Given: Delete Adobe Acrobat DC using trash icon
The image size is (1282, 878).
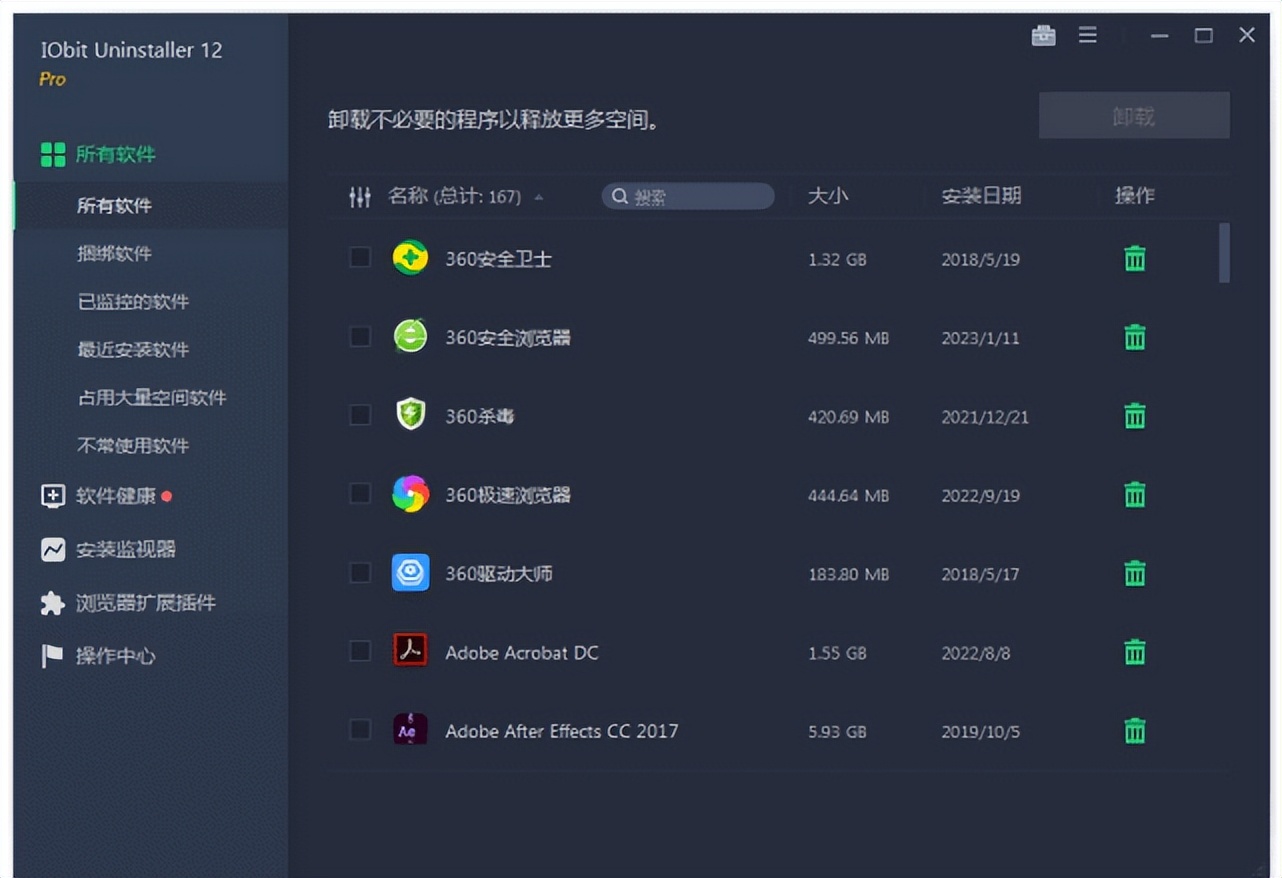Looking at the screenshot, I should pyautogui.click(x=1133, y=651).
